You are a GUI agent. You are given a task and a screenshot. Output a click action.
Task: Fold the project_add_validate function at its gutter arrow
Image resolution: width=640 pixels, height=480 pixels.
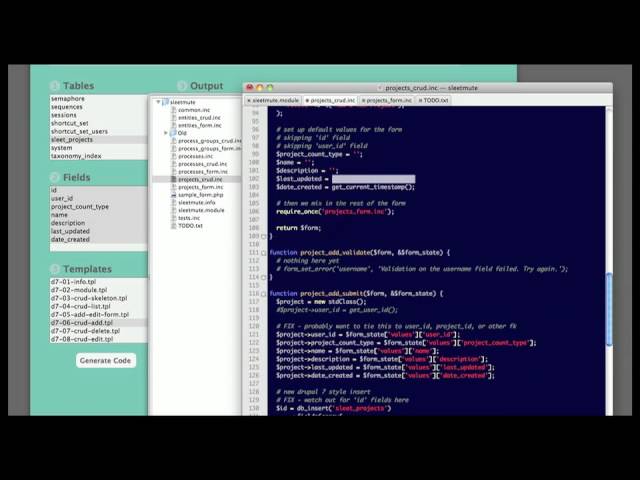point(265,252)
